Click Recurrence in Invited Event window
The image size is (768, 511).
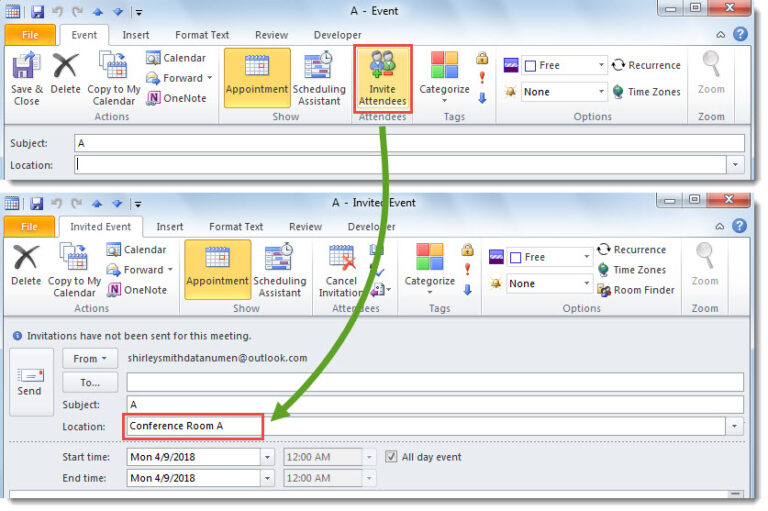tap(631, 249)
